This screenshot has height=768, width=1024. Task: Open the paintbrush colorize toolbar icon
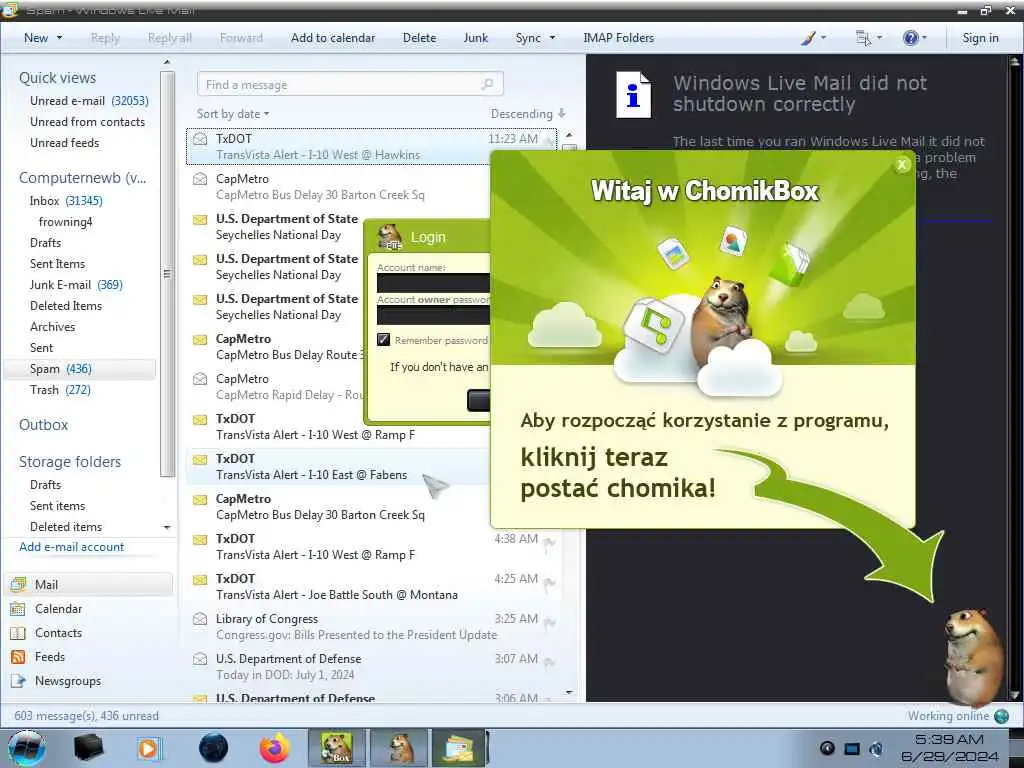coord(808,38)
